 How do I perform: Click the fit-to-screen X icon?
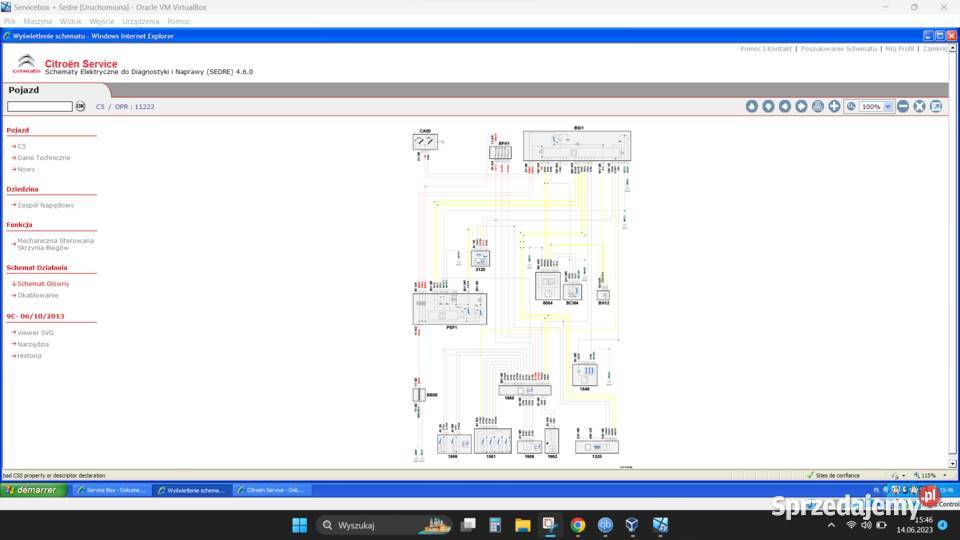pos(919,106)
